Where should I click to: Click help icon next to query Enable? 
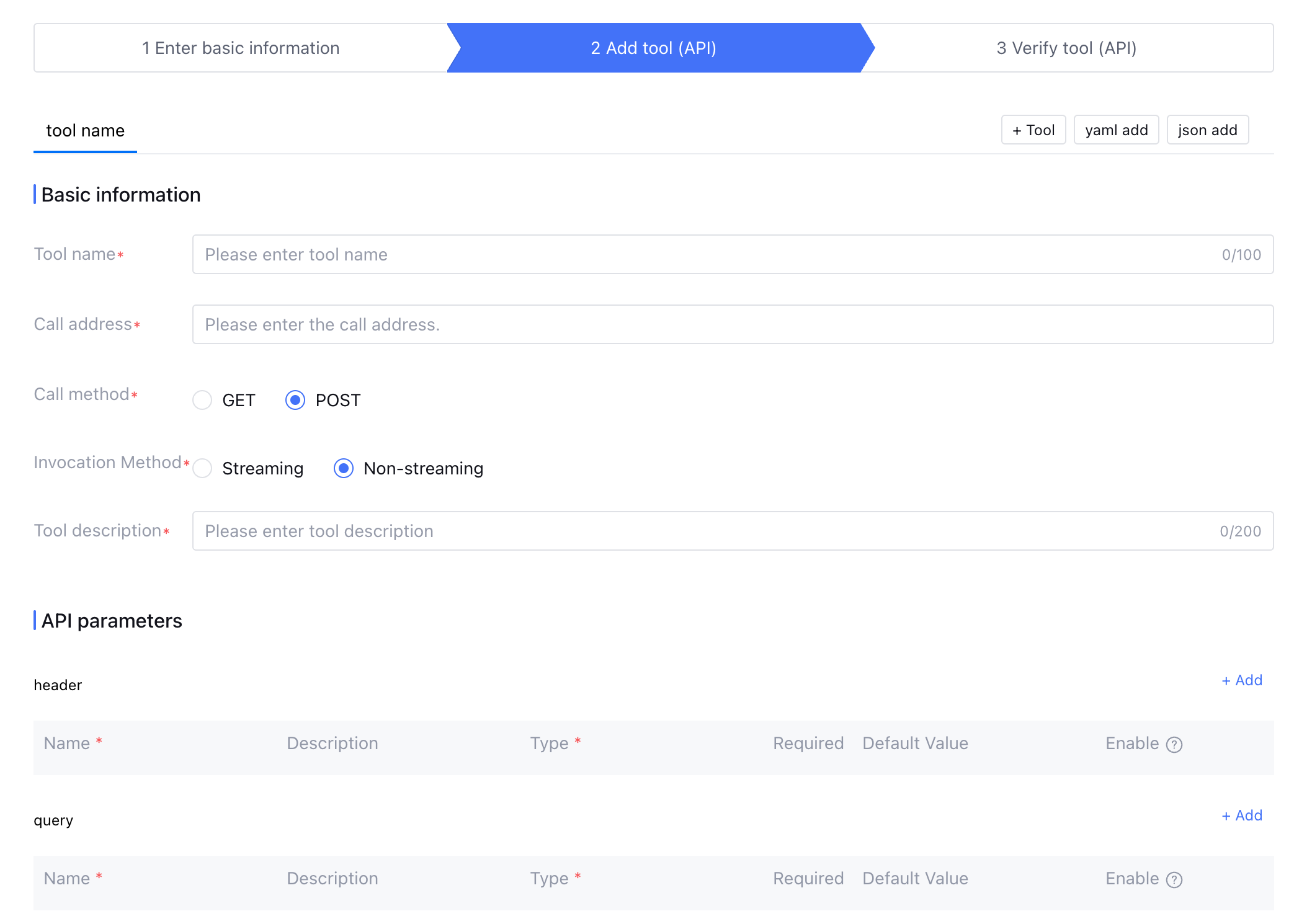pyautogui.click(x=1174, y=879)
